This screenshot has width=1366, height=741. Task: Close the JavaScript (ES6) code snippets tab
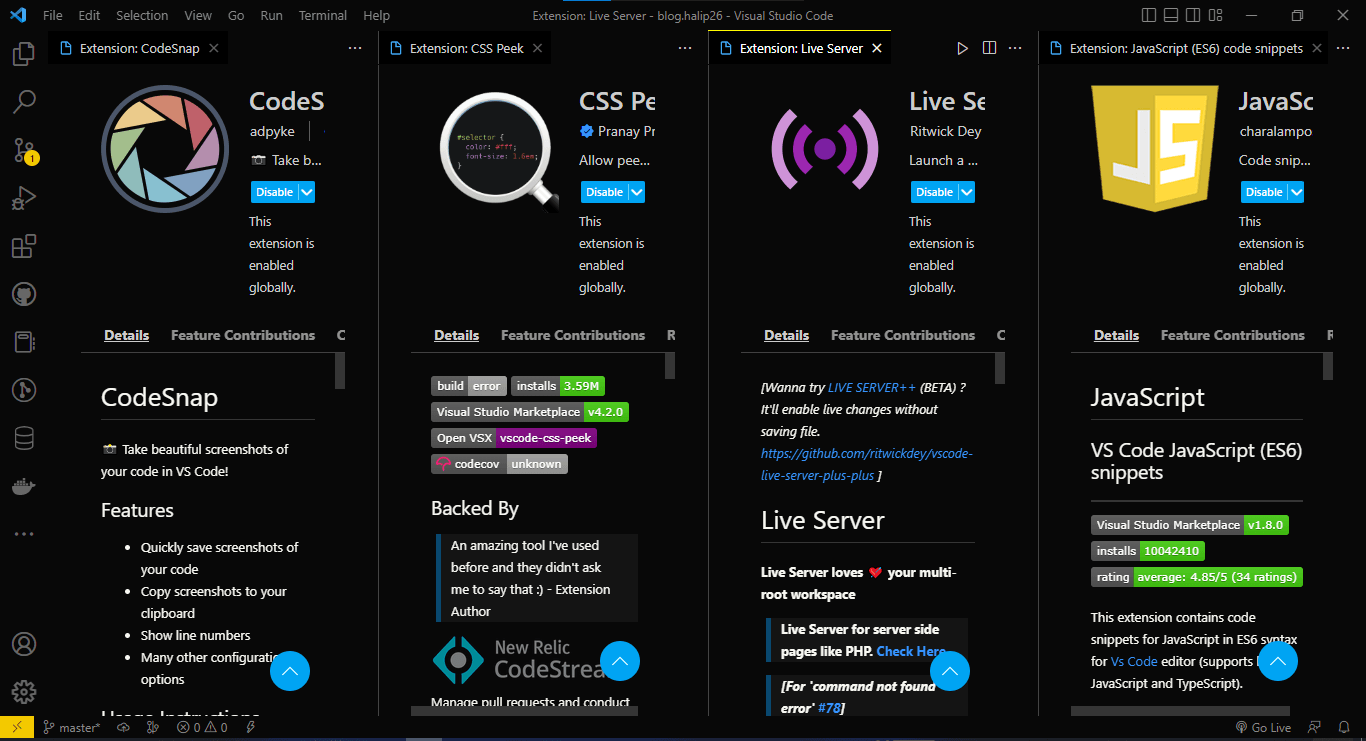click(1317, 48)
